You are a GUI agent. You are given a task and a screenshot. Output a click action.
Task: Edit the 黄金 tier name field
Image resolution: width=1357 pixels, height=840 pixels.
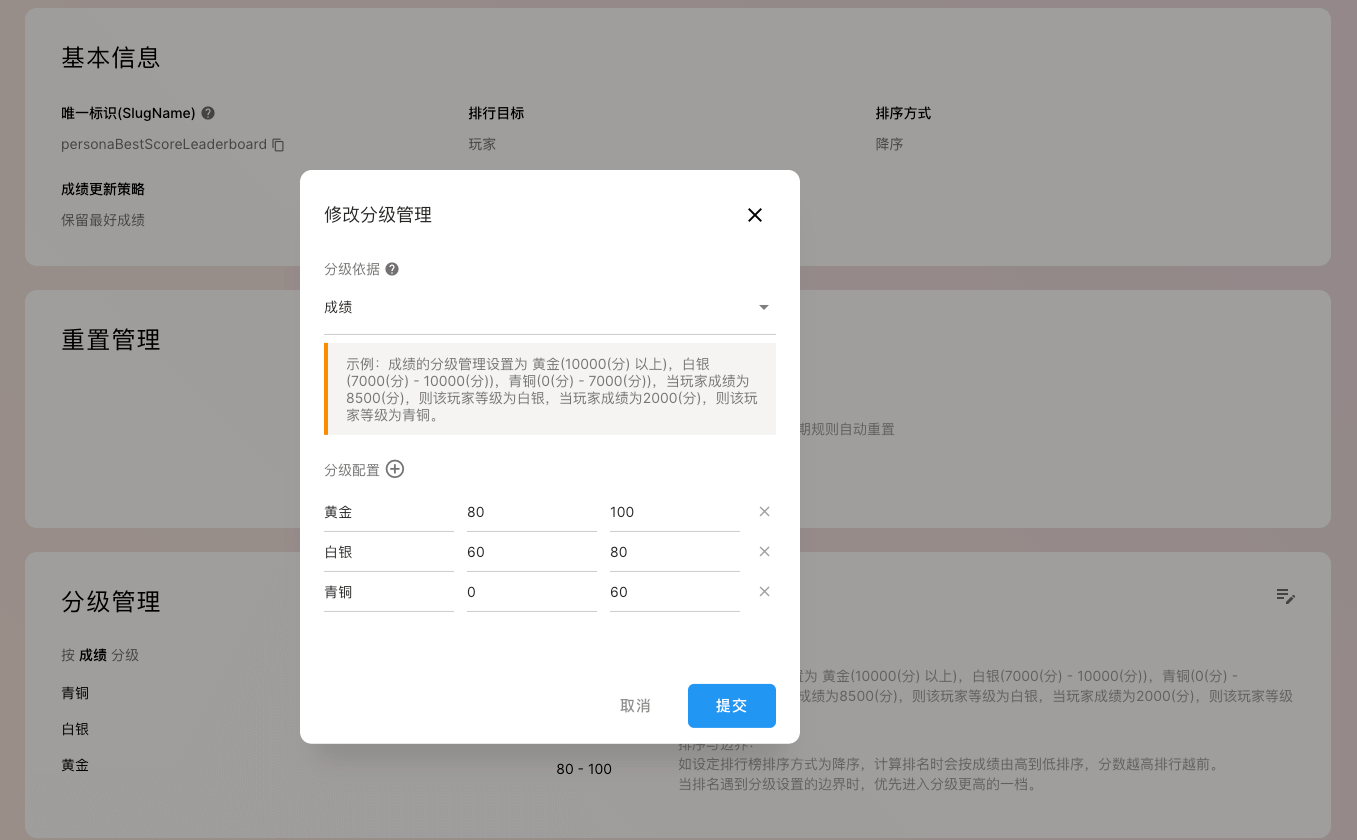pos(388,512)
